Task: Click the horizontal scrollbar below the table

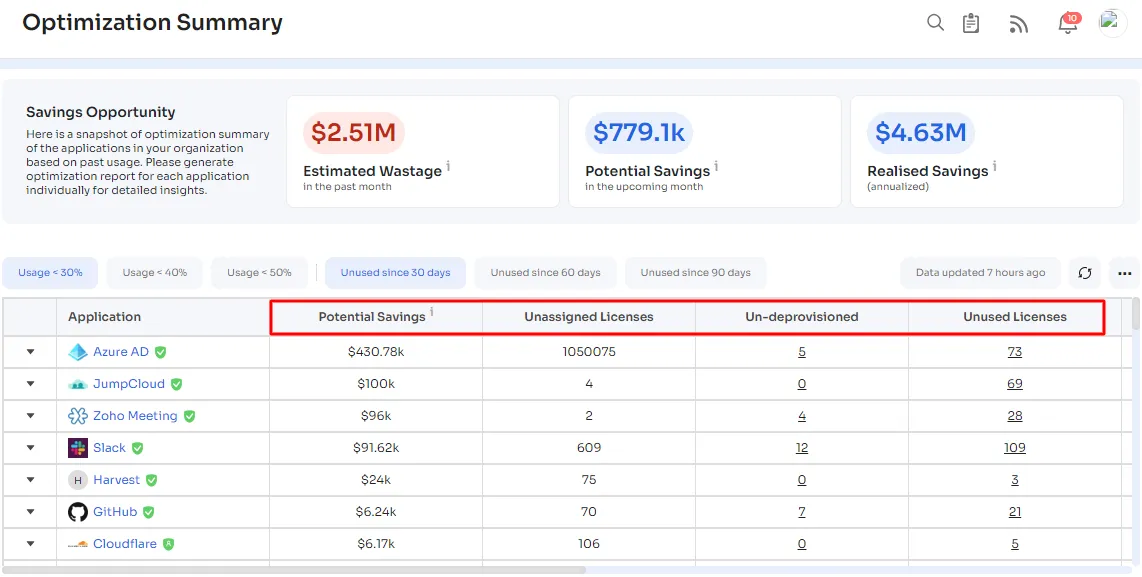Action: tap(294, 570)
